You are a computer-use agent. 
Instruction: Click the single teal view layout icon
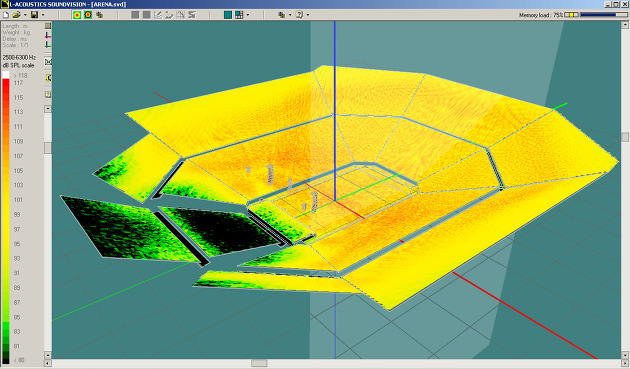tap(228, 15)
